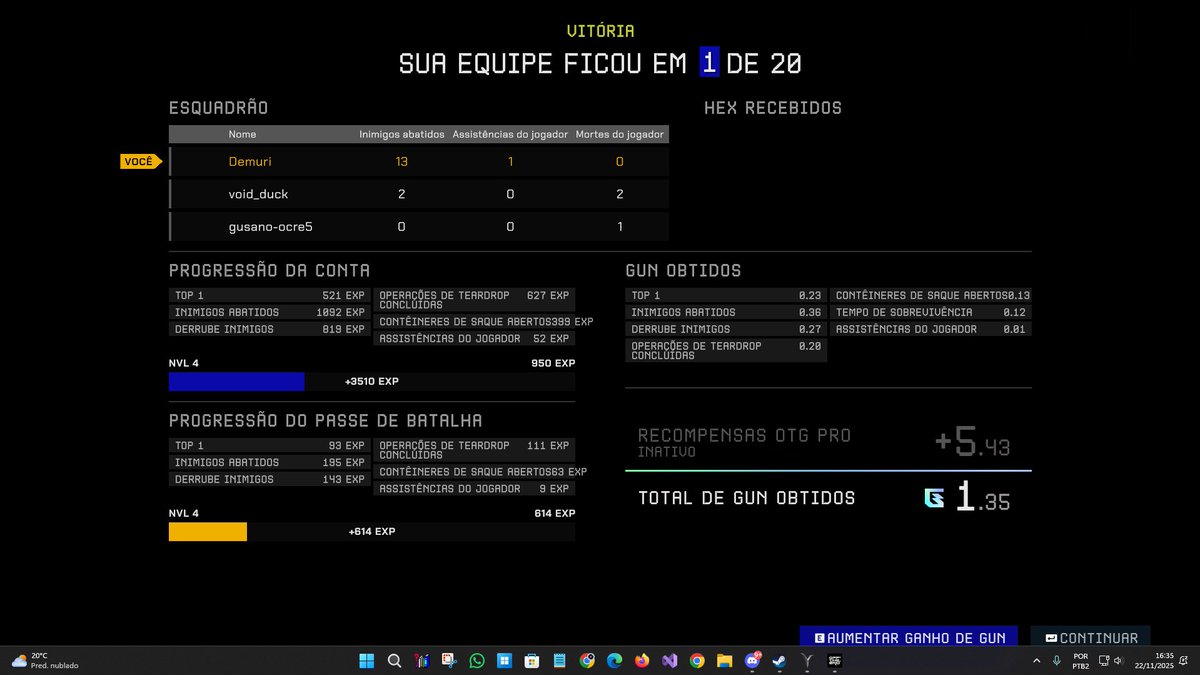Click the CONTINUAR button
Screen dimensions: 1200x675
(1090, 637)
